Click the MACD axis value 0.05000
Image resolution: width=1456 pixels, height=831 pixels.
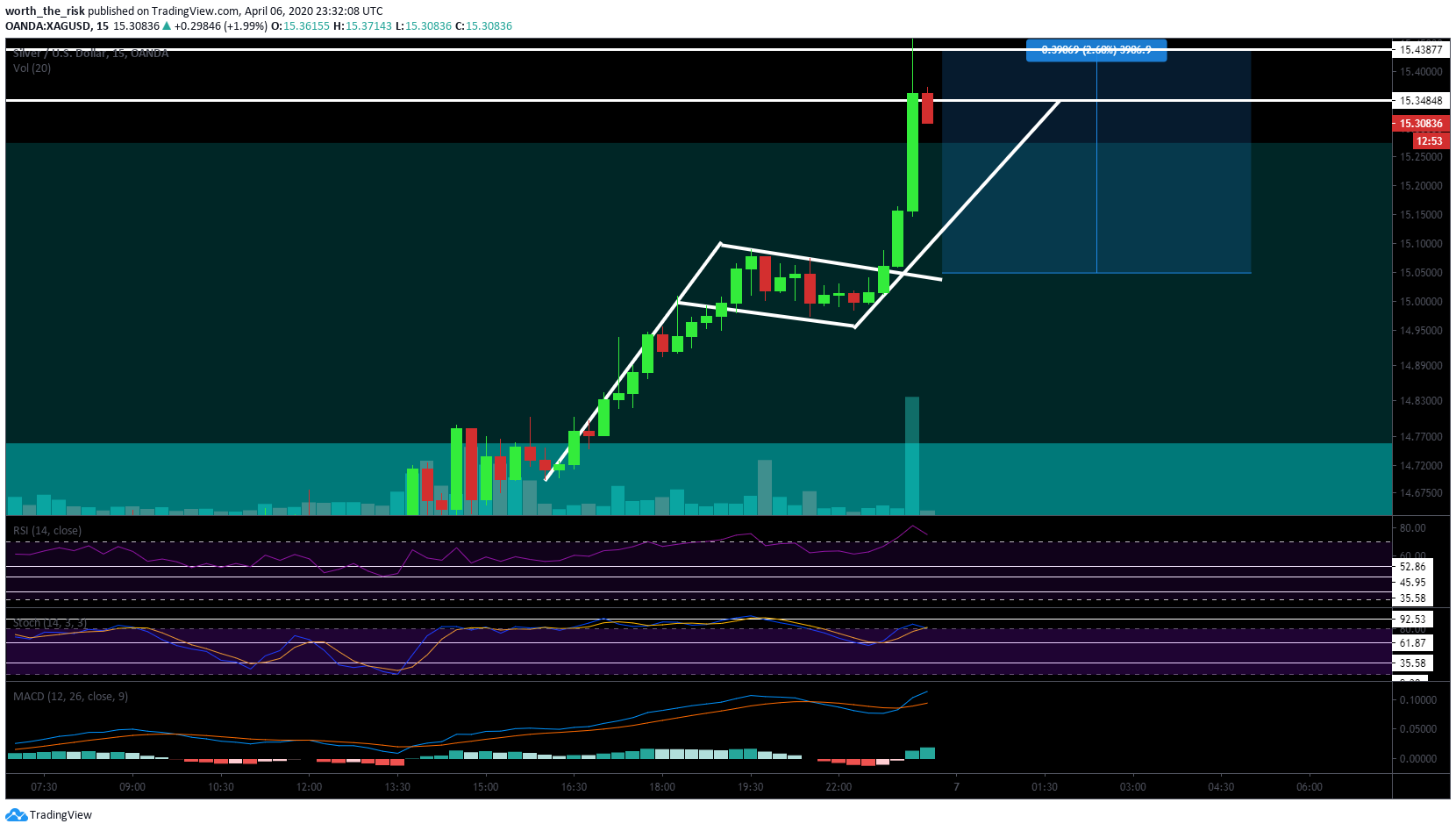[1418, 729]
